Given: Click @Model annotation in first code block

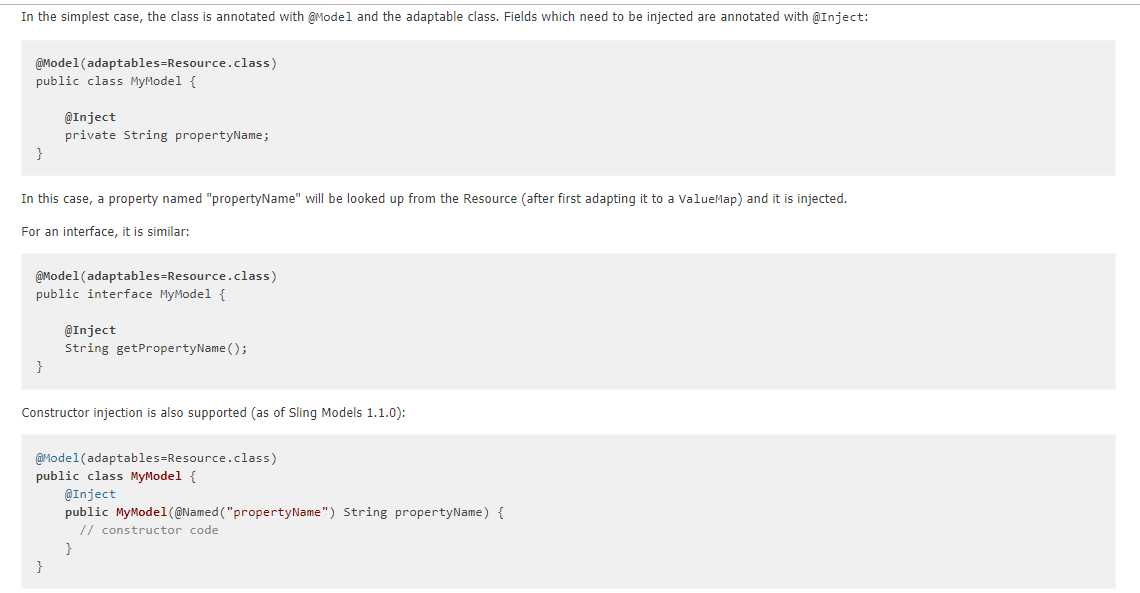Looking at the screenshot, I should [156, 63].
